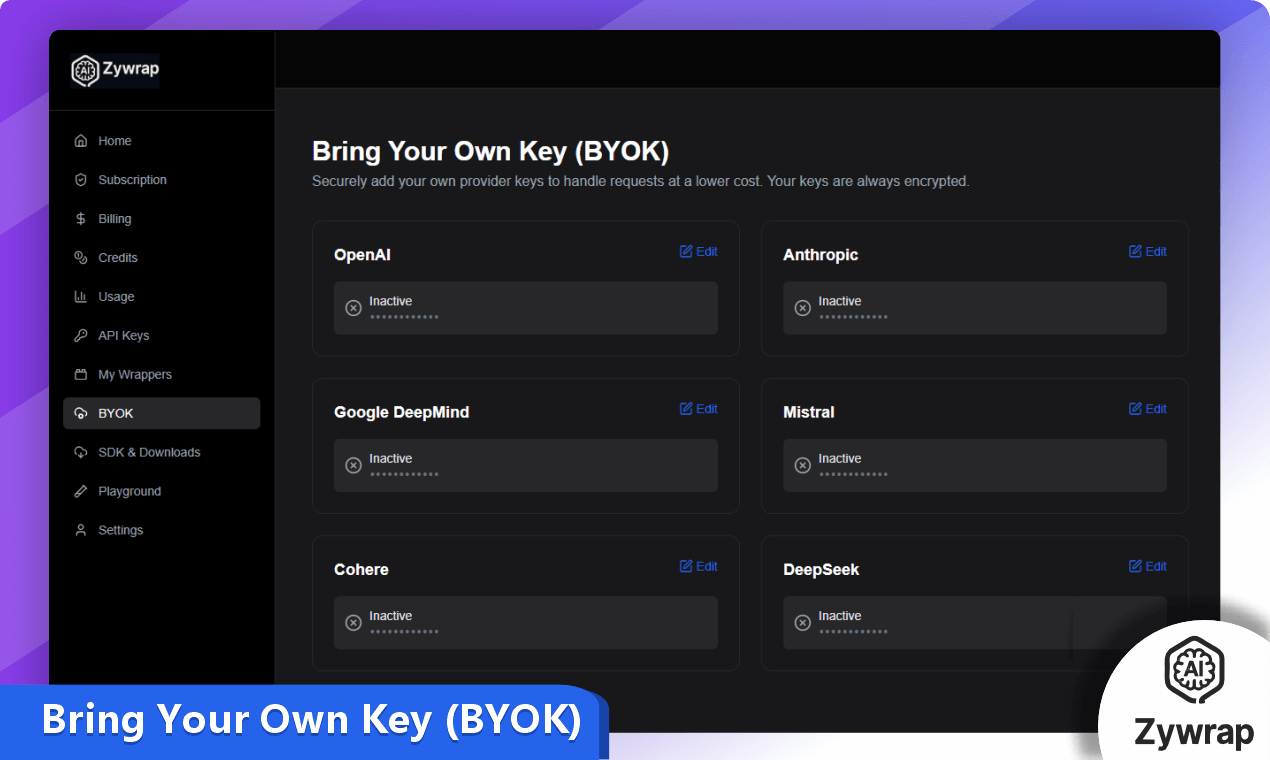
Task: Edit the Cohere provider key
Action: pyautogui.click(x=698, y=567)
